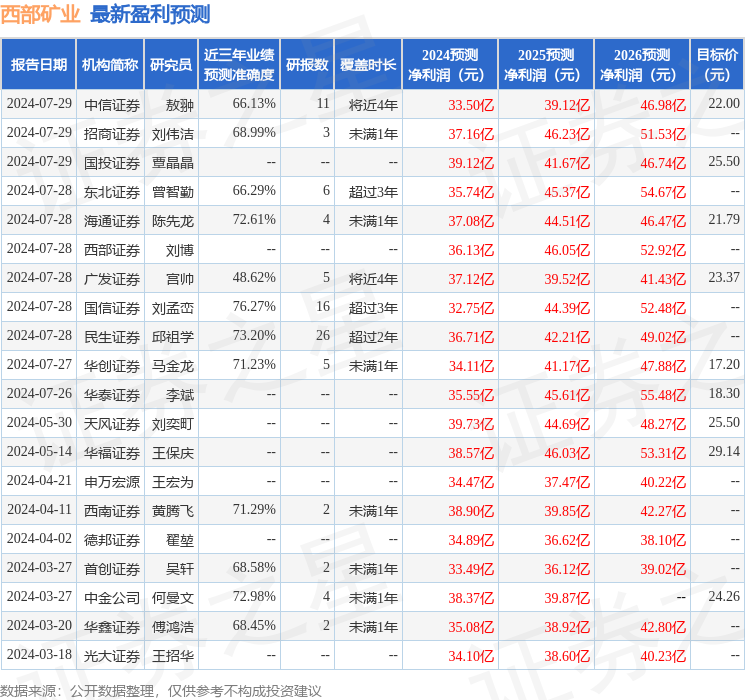
Task: Click analyst name 陈先龙
Action: [173, 221]
